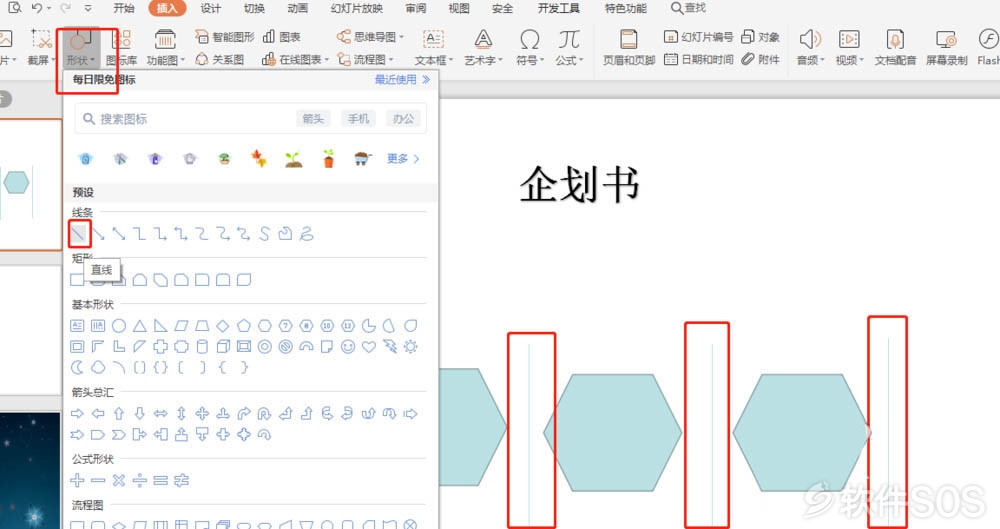The width and height of the screenshot is (1000, 529).
Task: Expand the 音频 audio dropdown
Action: point(810,48)
